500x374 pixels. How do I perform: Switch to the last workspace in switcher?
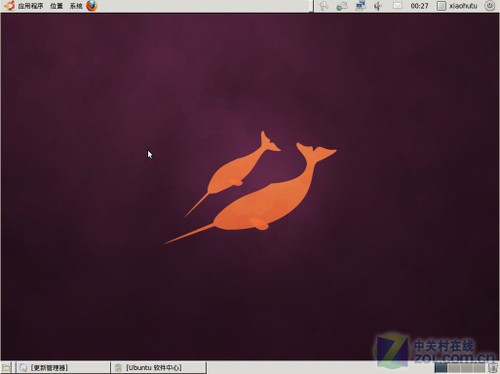[479, 368]
